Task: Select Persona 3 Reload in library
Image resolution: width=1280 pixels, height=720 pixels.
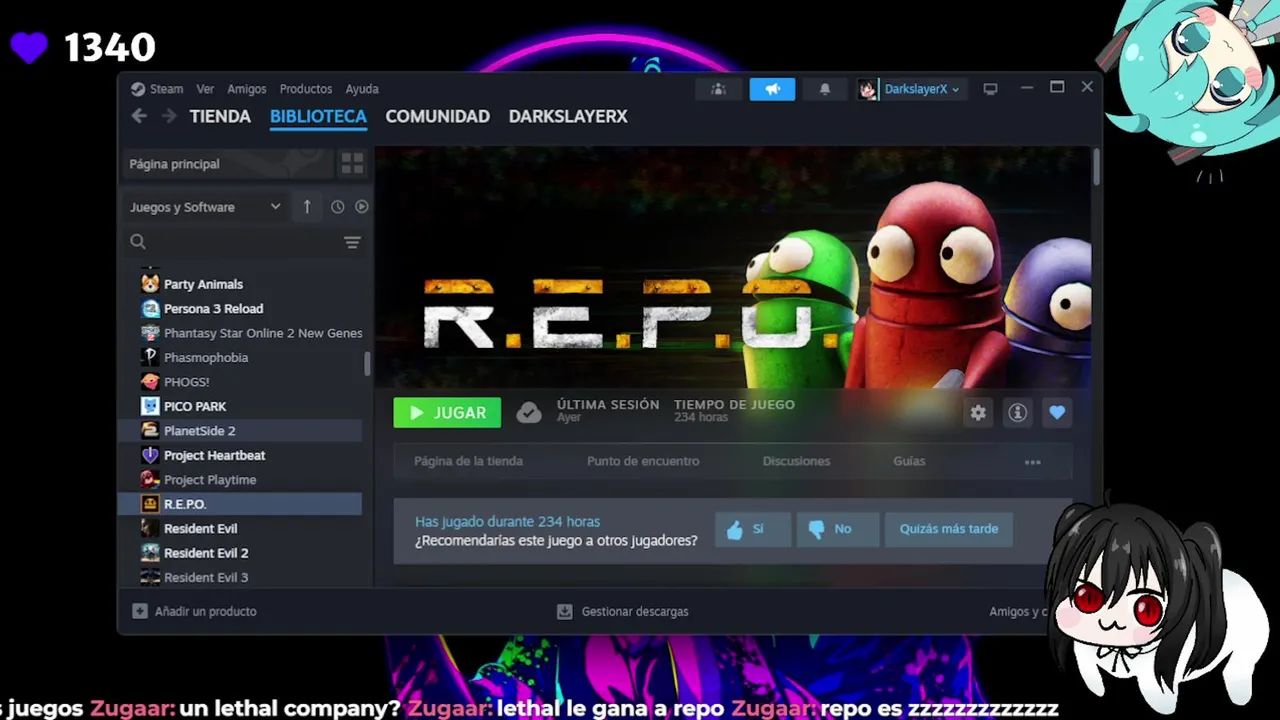Action: click(240, 309)
